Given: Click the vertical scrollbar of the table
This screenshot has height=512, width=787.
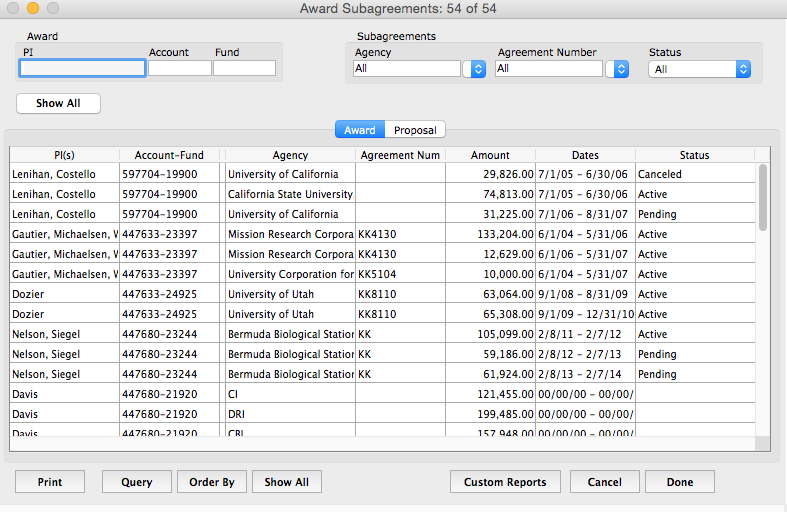Looking at the screenshot, I should (x=763, y=300).
